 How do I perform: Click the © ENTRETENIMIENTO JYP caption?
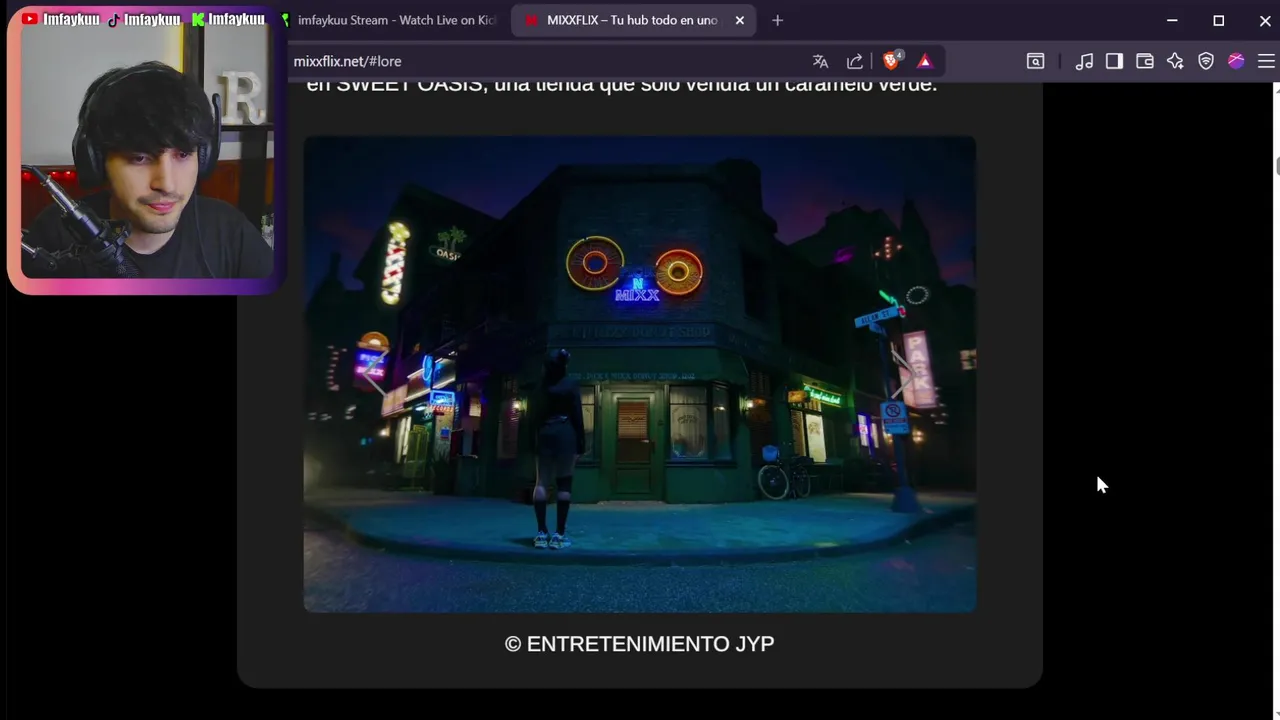640,644
